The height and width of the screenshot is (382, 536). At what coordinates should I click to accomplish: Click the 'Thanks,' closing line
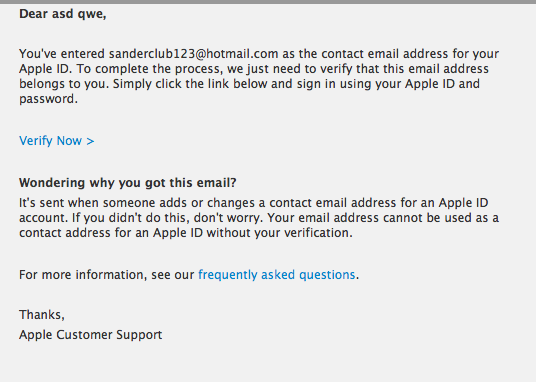(x=42, y=315)
